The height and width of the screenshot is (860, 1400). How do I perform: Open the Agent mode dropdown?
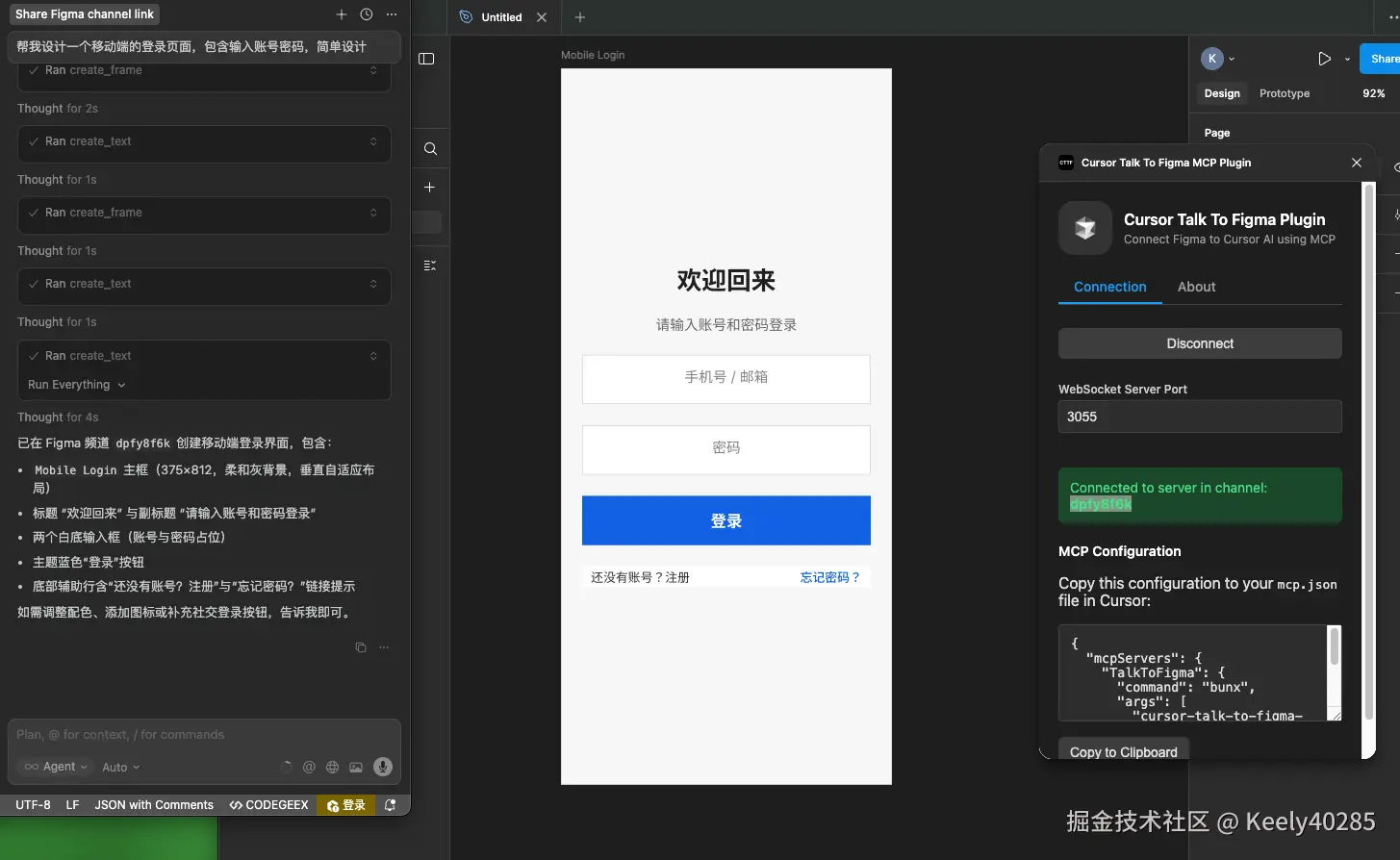coord(54,767)
